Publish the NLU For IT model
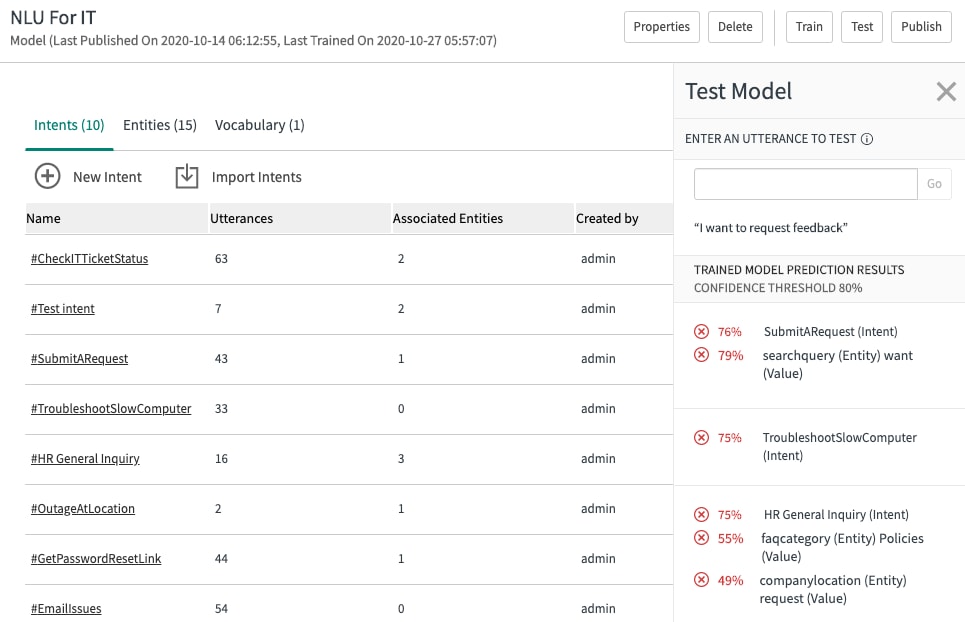The image size is (965, 622). point(921,27)
